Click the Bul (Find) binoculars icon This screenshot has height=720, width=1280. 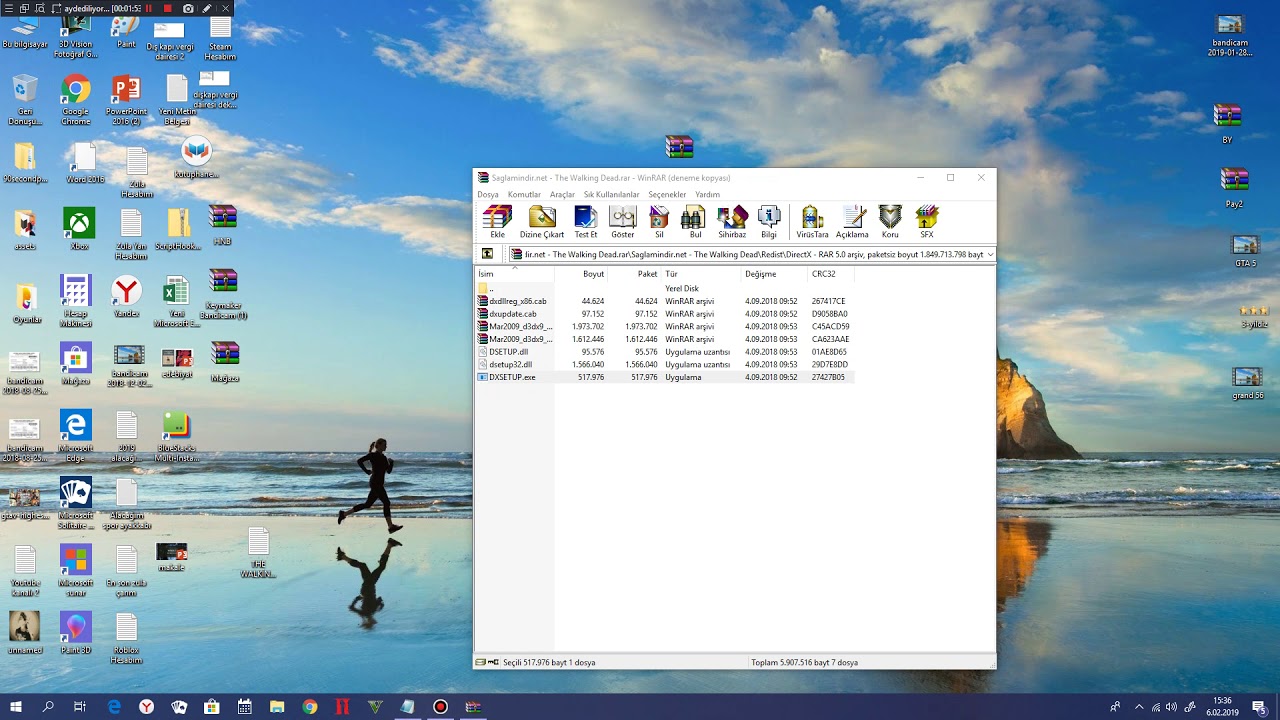tap(695, 221)
